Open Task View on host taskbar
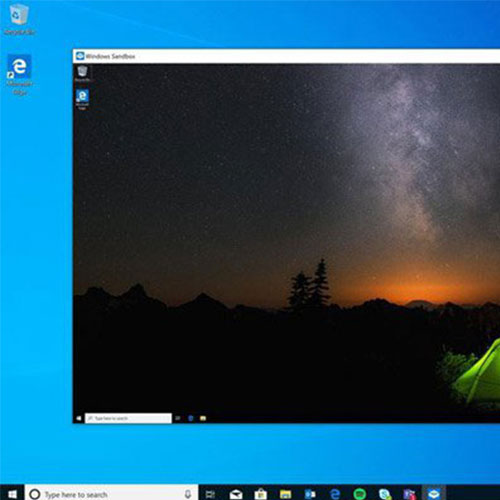This screenshot has height=500, width=500. pos(210,494)
